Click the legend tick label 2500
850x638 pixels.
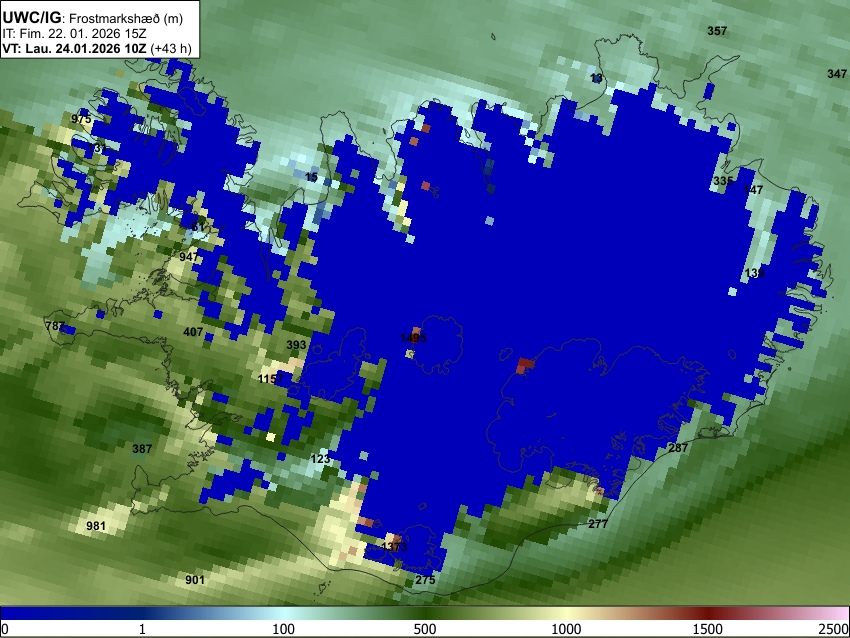[x=835, y=629]
